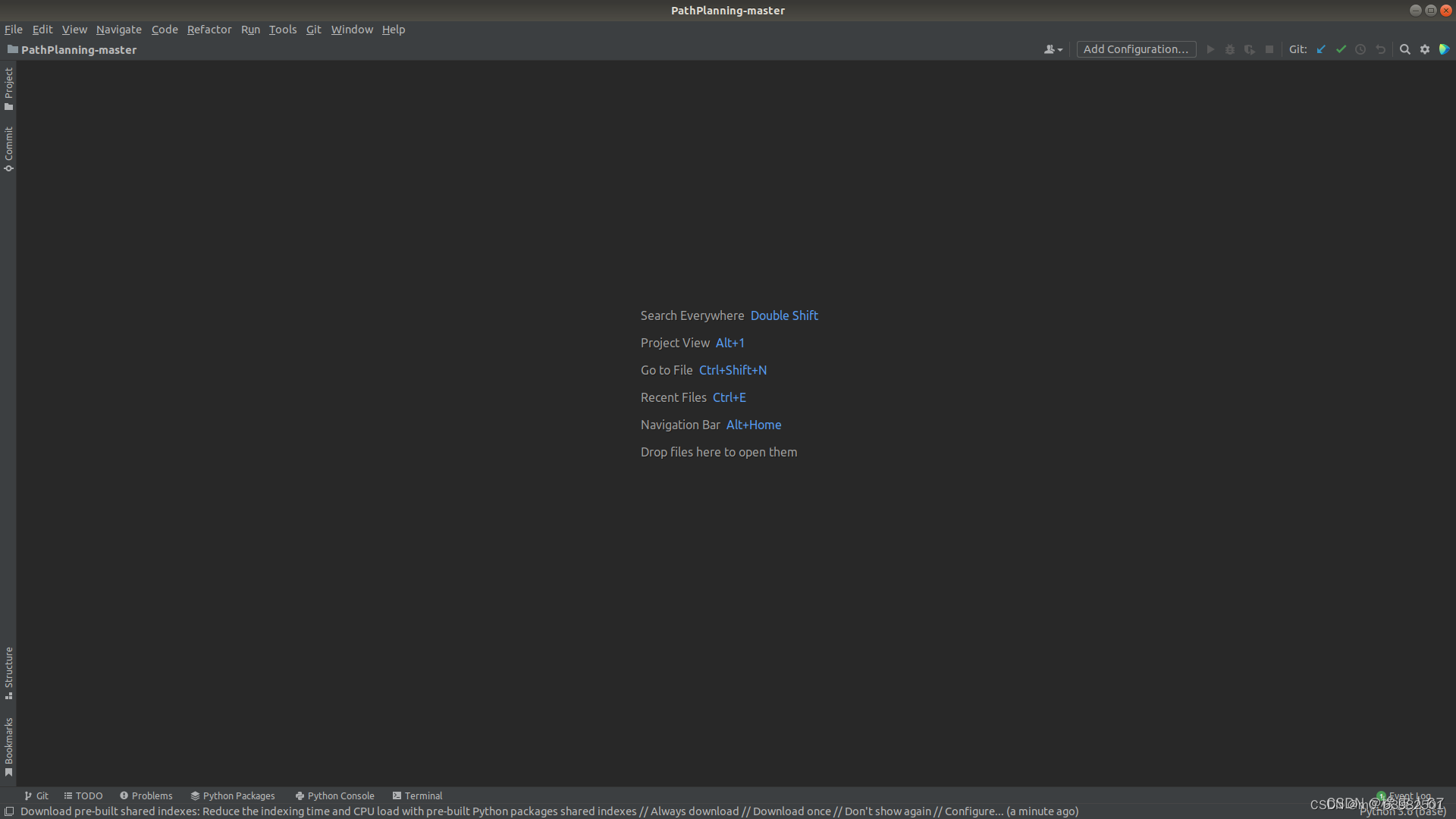
Task: Open the Refactor menu
Action: click(x=208, y=29)
